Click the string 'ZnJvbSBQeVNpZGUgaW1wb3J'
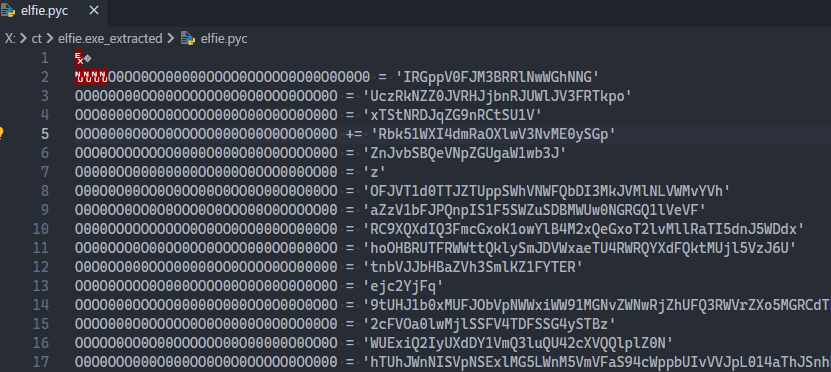Viewport: 831px width, 372px height. click(464, 153)
